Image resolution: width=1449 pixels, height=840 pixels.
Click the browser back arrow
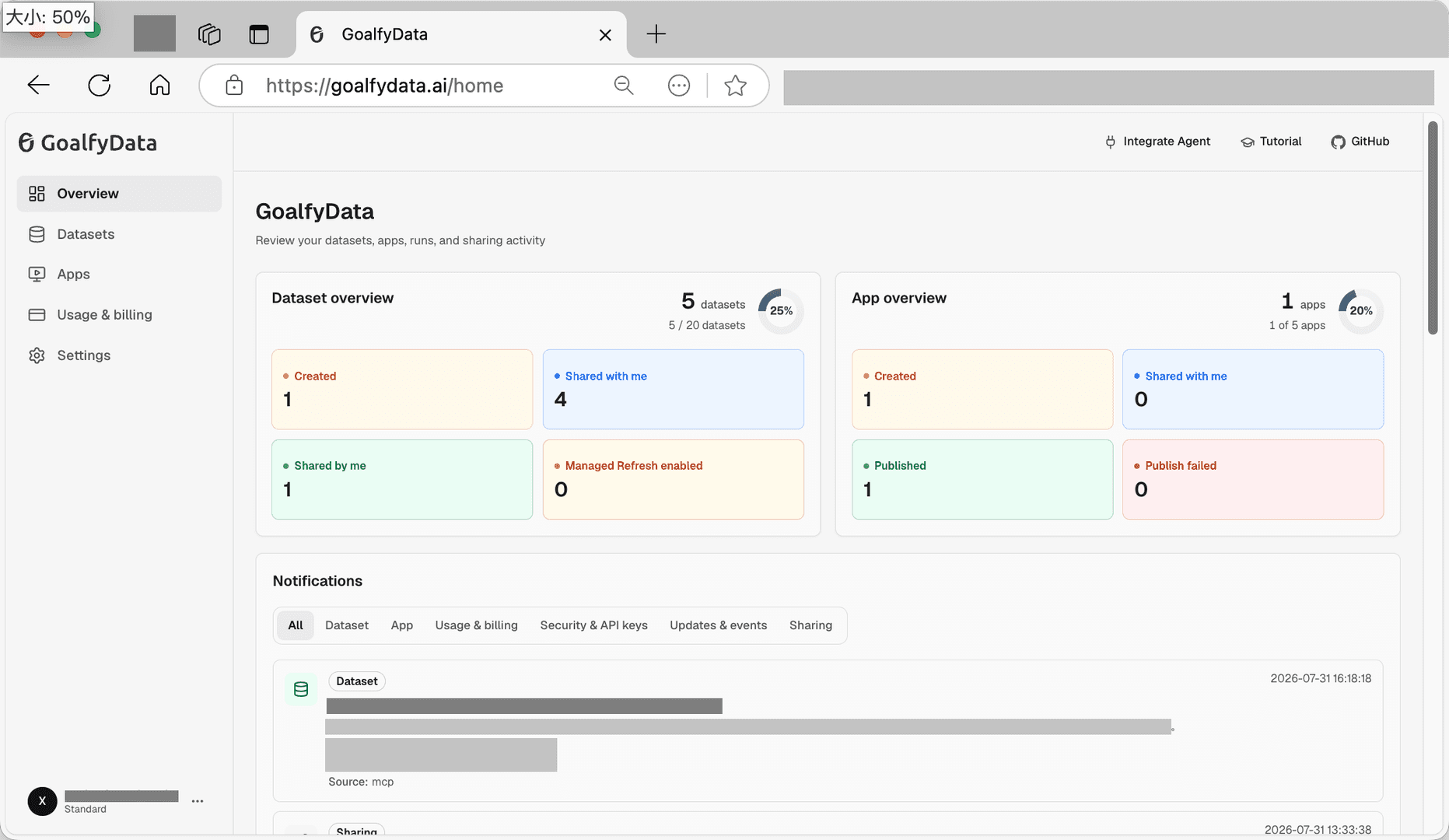[x=38, y=85]
